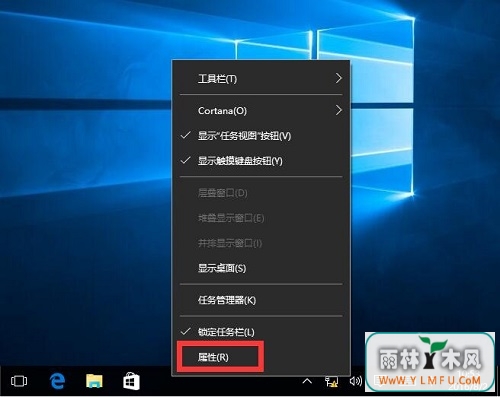Select 堆叠显示窗口(E) menu entry
The image size is (500, 397).
[x=261, y=218]
